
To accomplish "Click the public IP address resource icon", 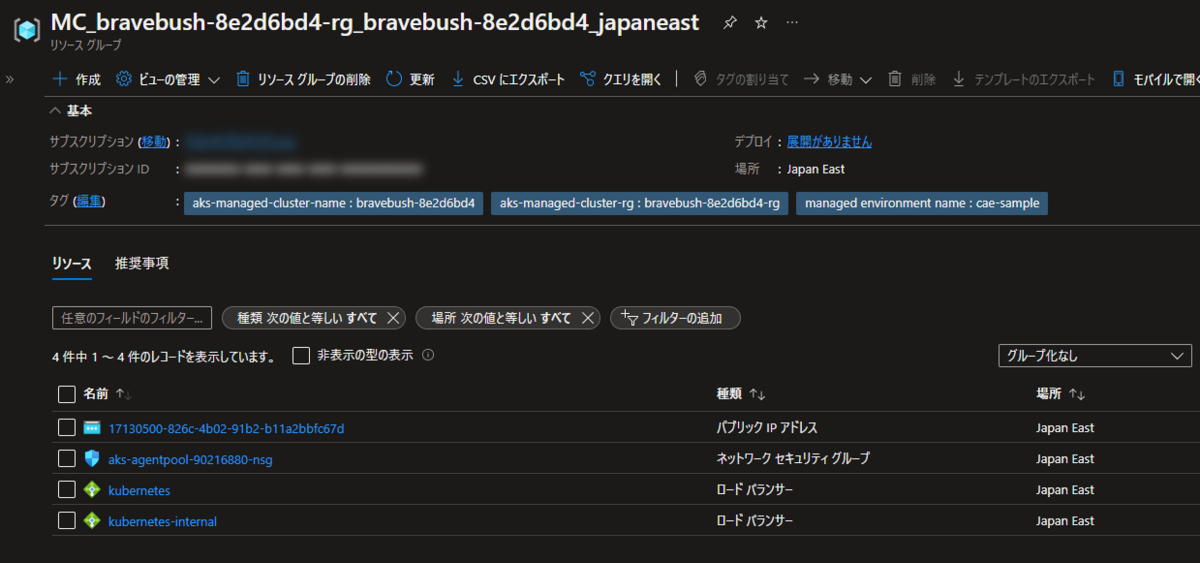I will (x=92, y=428).
